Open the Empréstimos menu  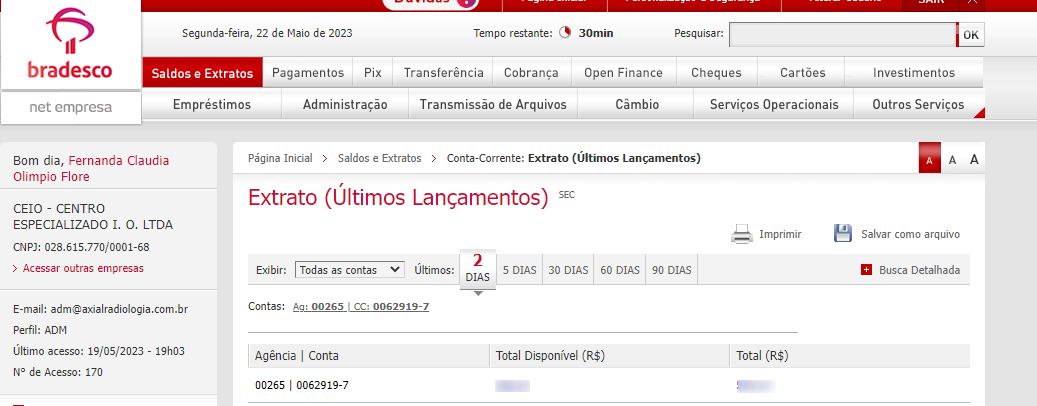(212, 104)
